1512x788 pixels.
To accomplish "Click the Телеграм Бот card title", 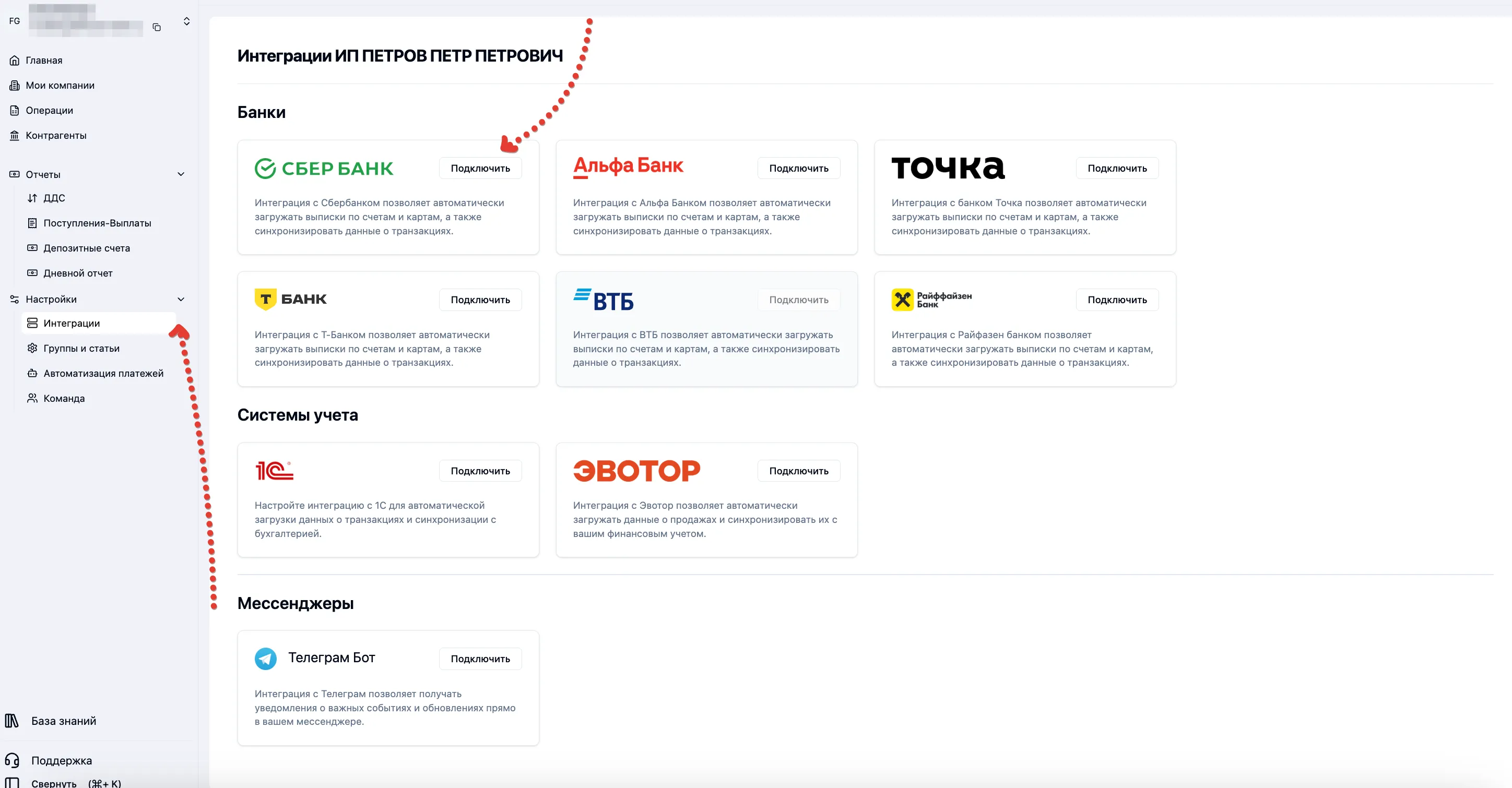I will [x=332, y=658].
